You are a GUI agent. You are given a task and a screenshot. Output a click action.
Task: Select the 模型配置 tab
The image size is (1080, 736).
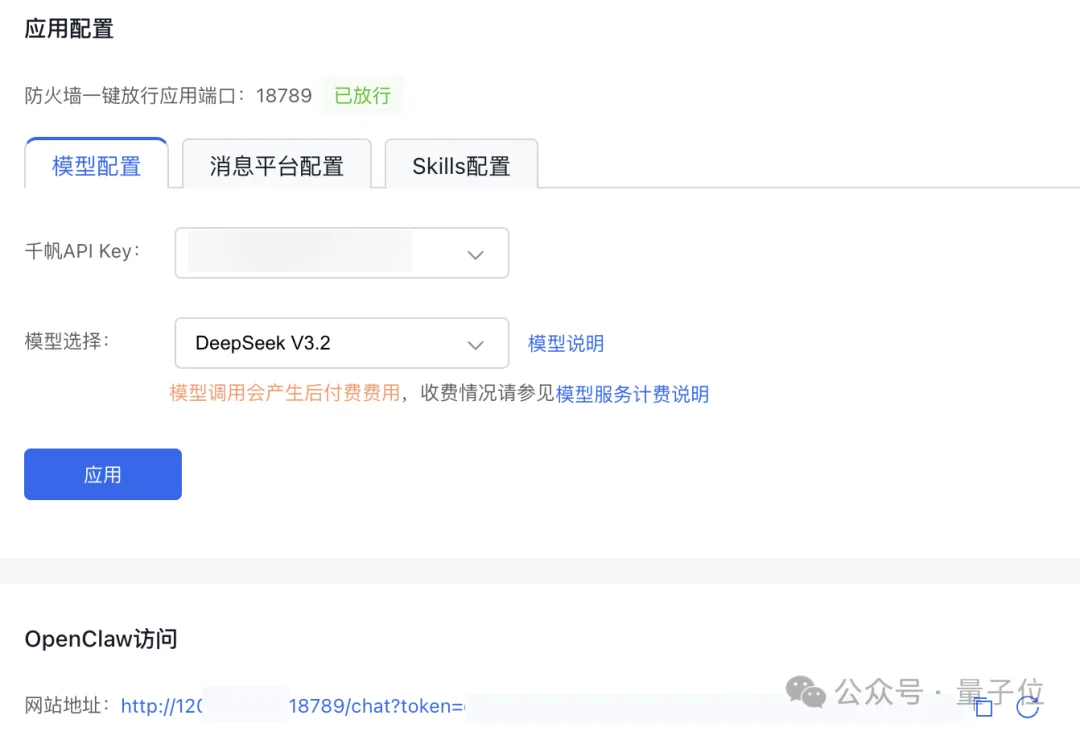pyautogui.click(x=96, y=166)
